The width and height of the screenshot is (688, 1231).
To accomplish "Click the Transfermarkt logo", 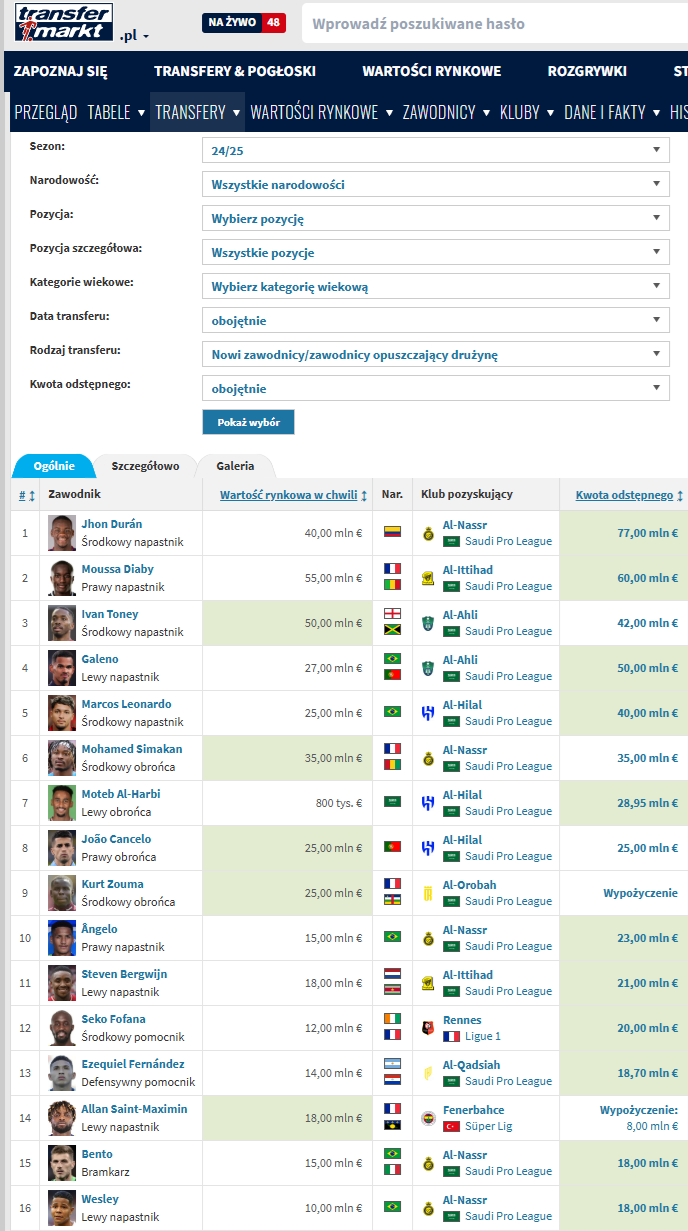I will point(63,22).
